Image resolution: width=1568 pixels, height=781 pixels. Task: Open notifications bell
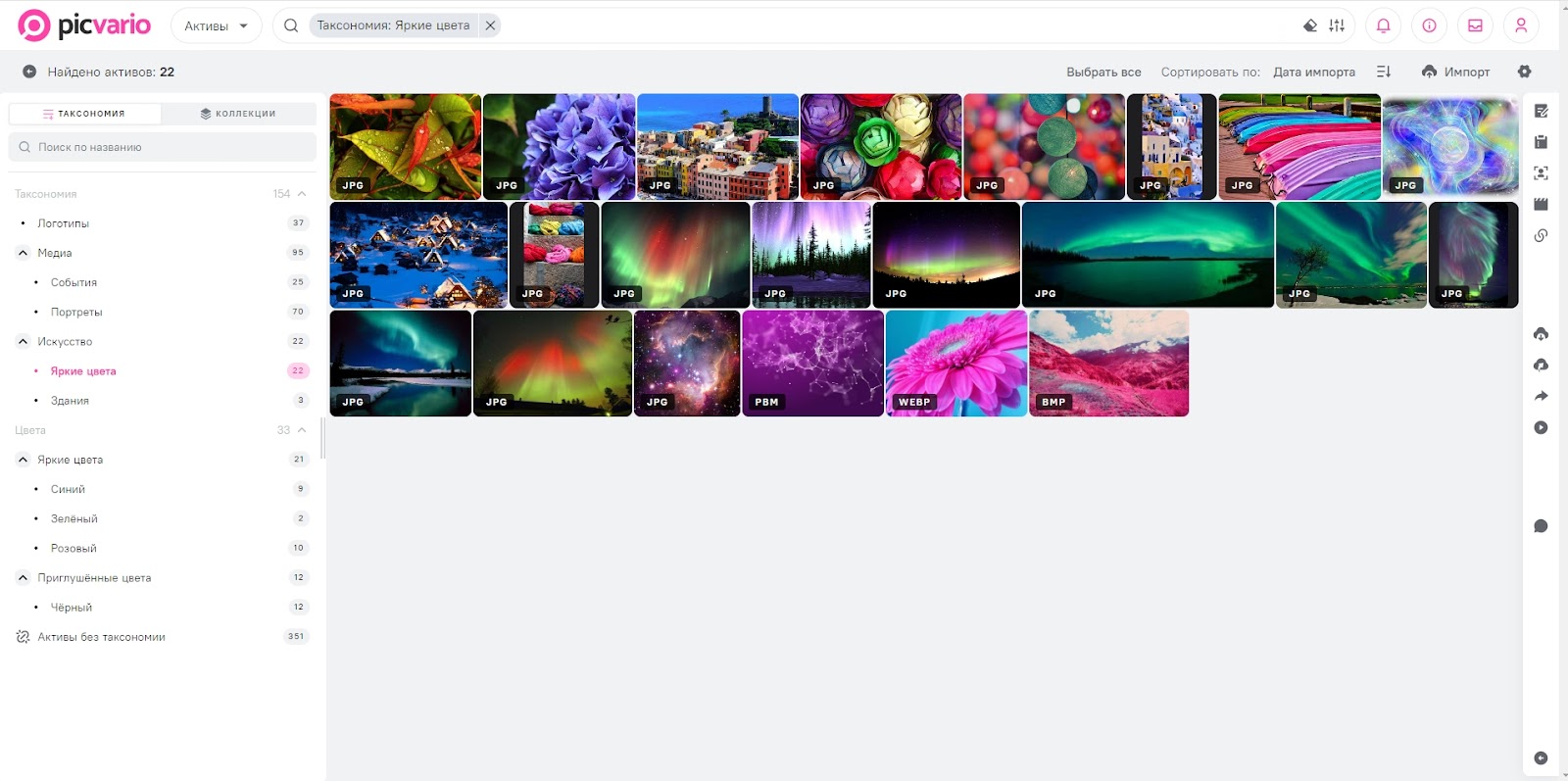point(1384,25)
